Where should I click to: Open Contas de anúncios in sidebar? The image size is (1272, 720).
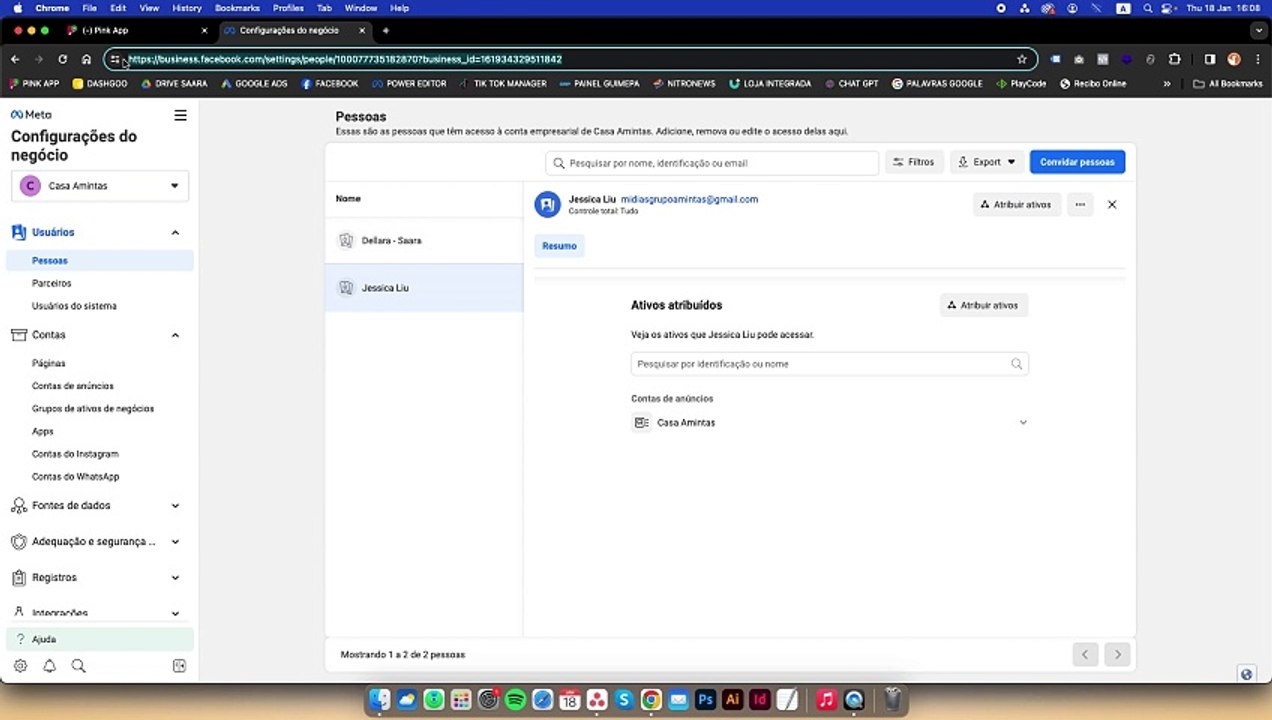[73, 386]
